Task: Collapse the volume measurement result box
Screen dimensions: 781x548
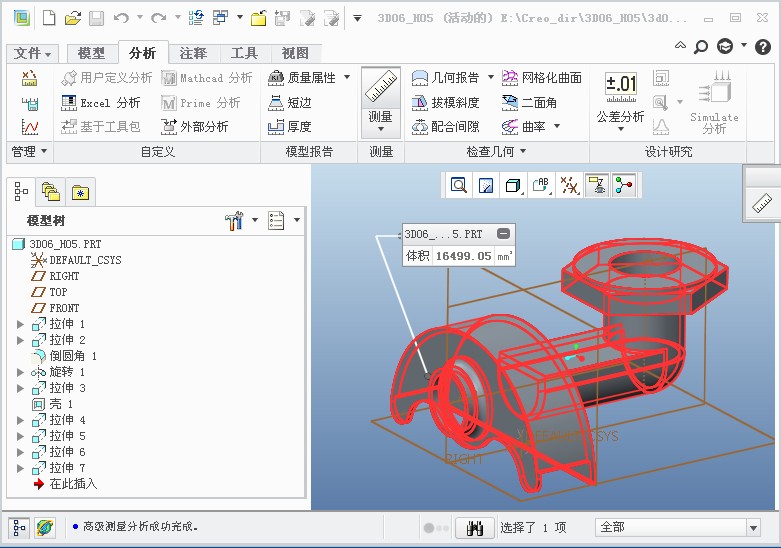Action: pyautogui.click(x=503, y=234)
